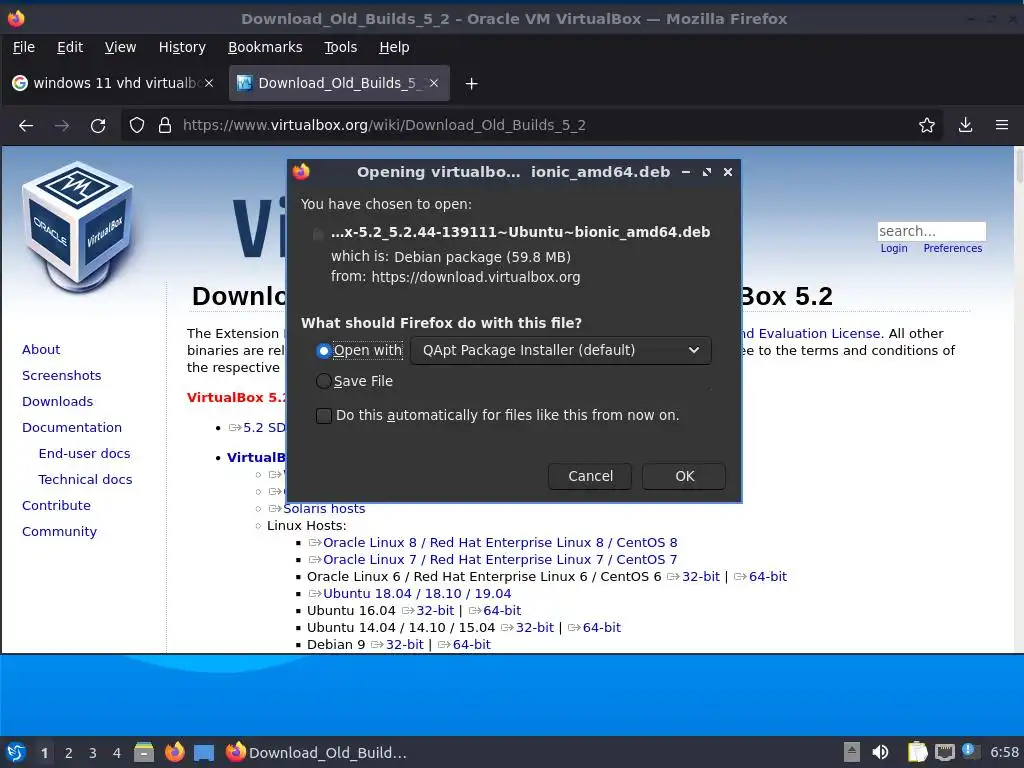1024x768 pixels.
Task: Open the History menu
Action: 182,47
